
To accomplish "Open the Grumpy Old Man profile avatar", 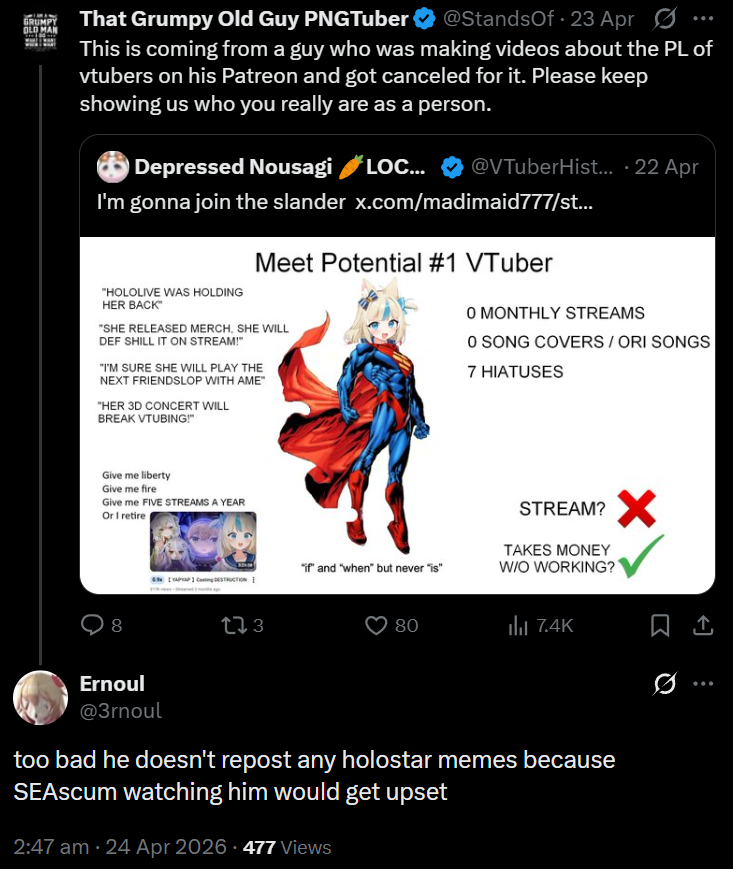I will coord(40,32).
